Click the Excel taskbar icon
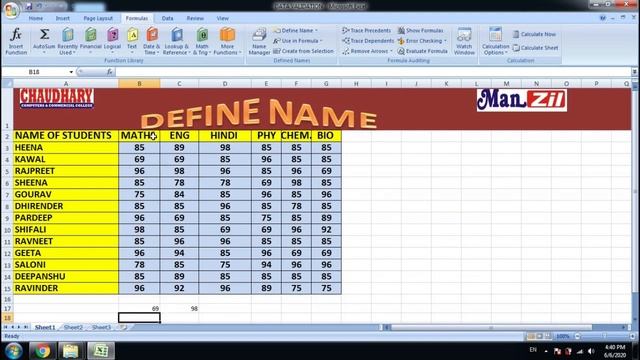640x360 pixels. (x=100, y=351)
